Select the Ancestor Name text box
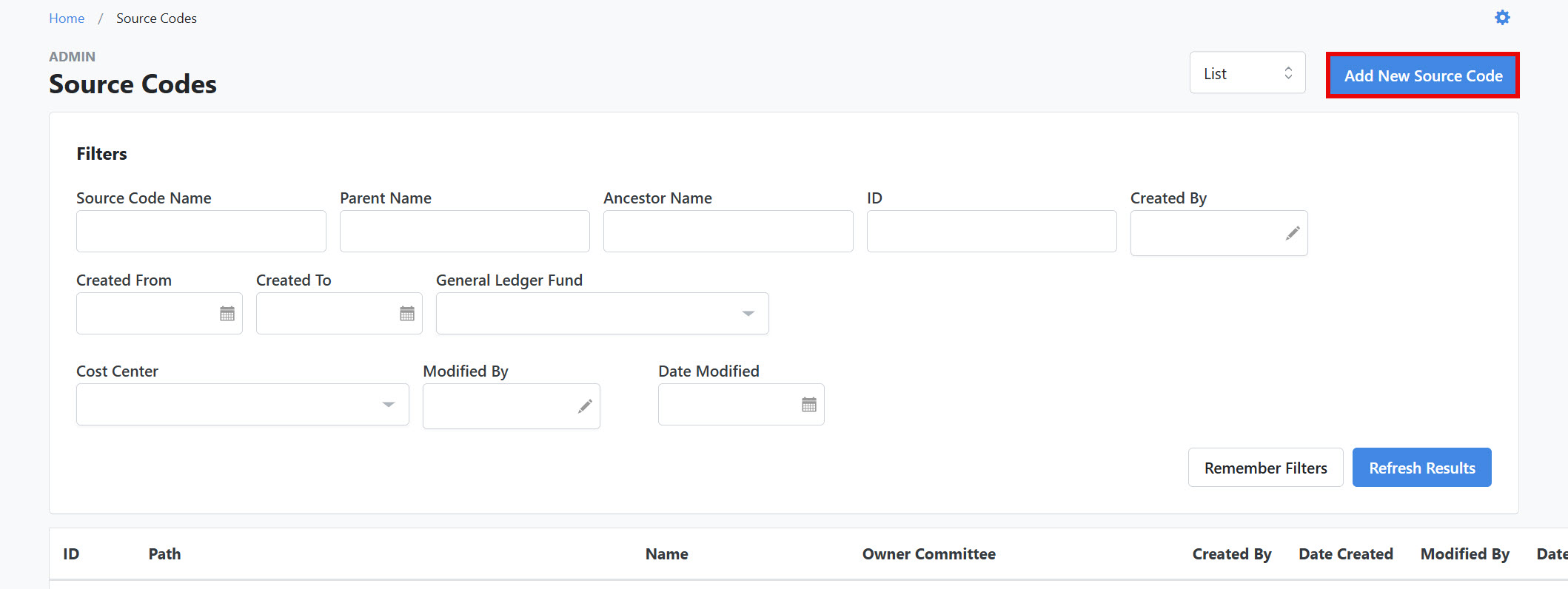Viewport: 1568px width, 589px height. pos(728,232)
